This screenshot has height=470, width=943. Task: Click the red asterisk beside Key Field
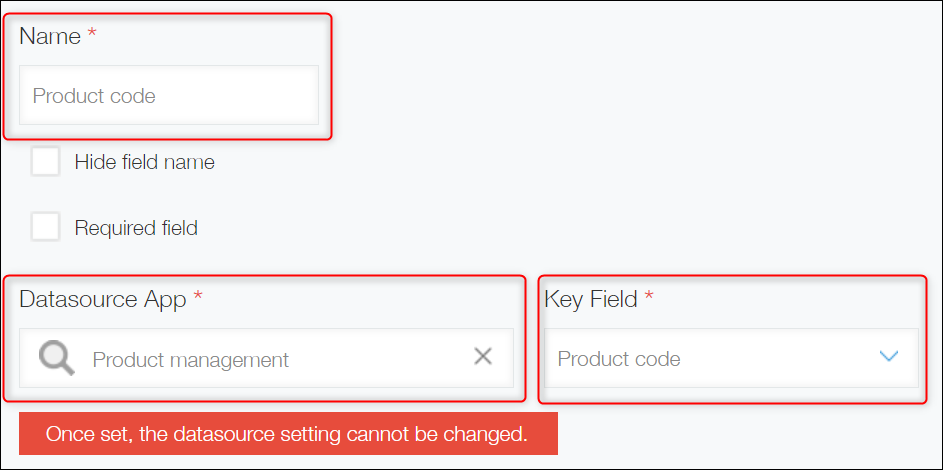649,298
